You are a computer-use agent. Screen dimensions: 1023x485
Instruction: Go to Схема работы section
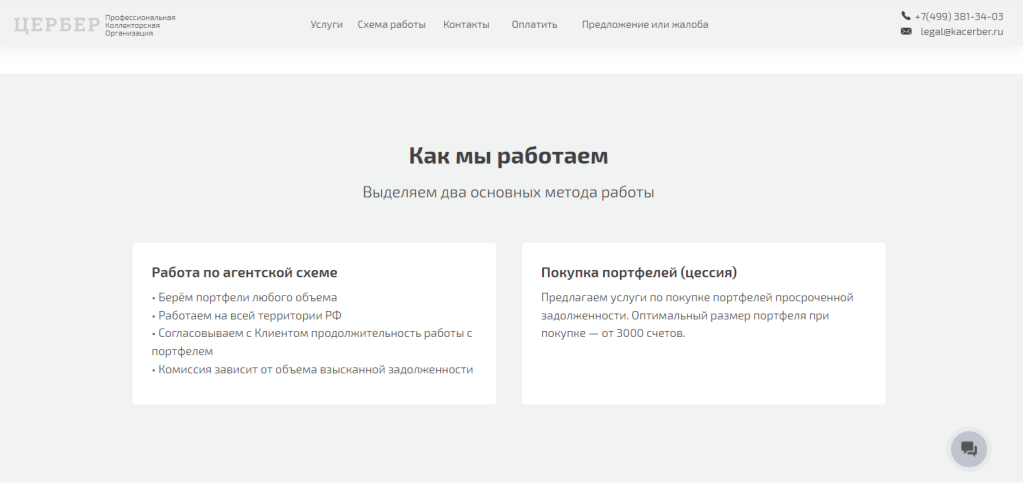[x=391, y=25]
